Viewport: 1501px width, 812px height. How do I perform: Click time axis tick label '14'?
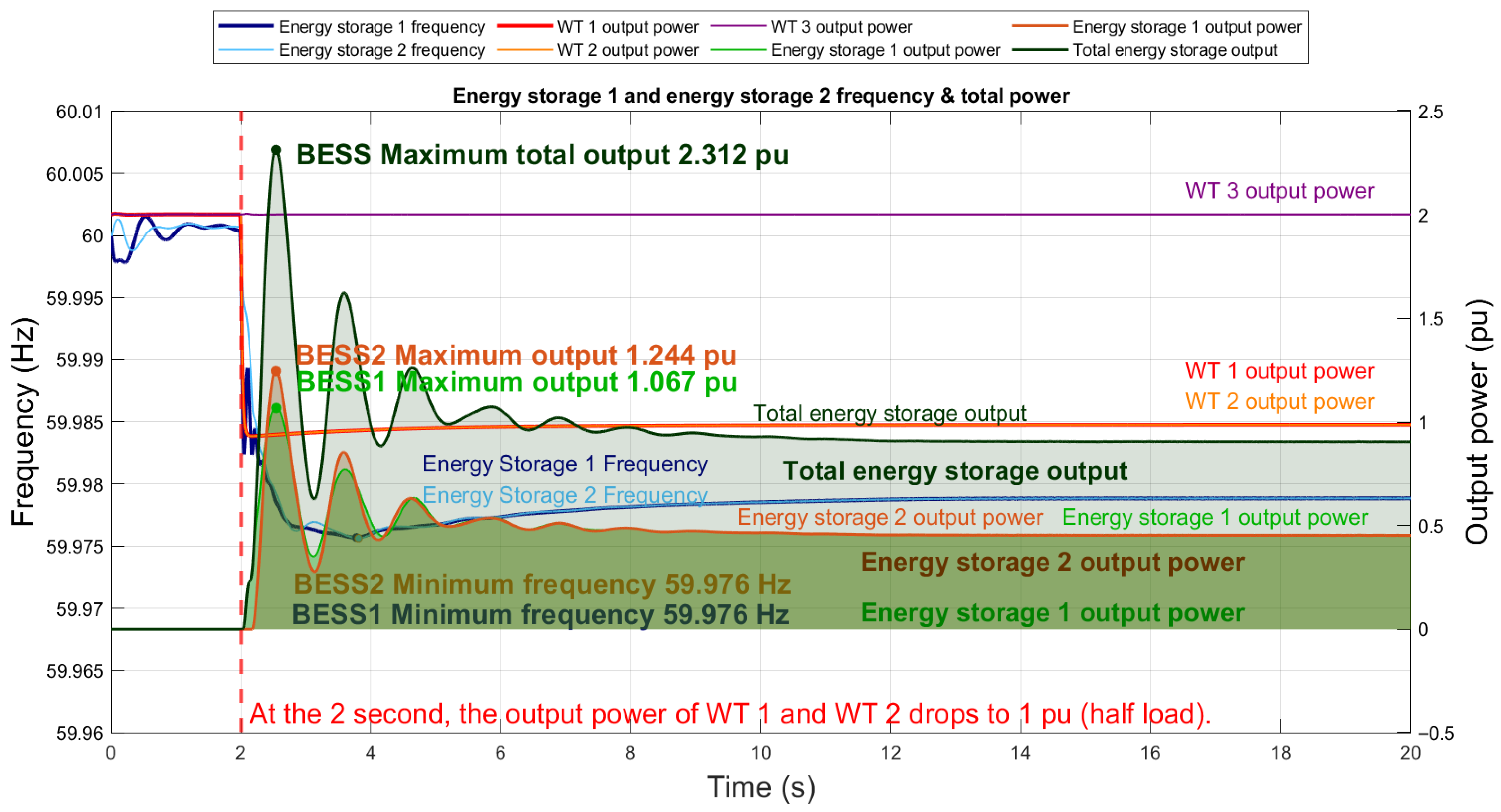1021,753
